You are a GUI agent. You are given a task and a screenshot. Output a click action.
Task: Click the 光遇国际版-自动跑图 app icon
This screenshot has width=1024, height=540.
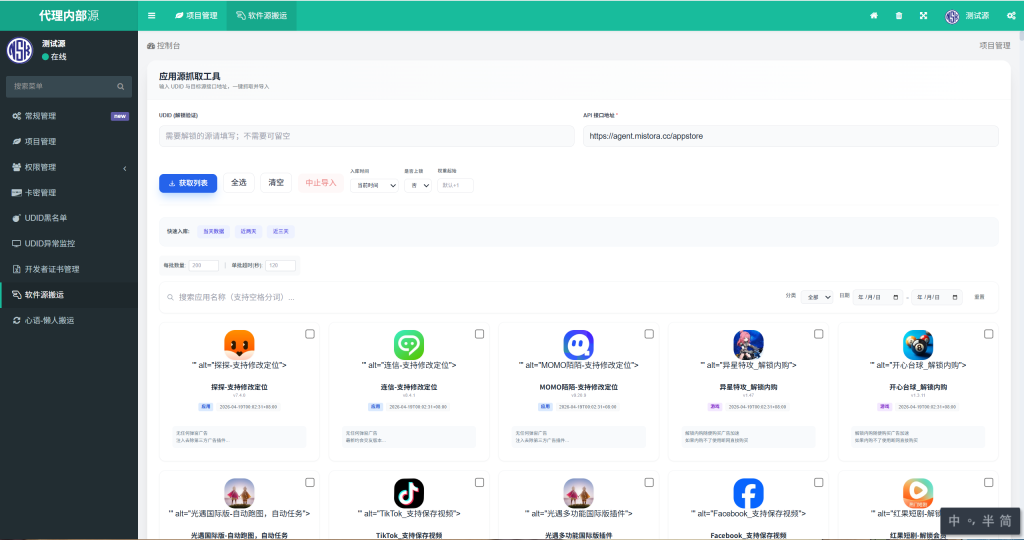239,493
